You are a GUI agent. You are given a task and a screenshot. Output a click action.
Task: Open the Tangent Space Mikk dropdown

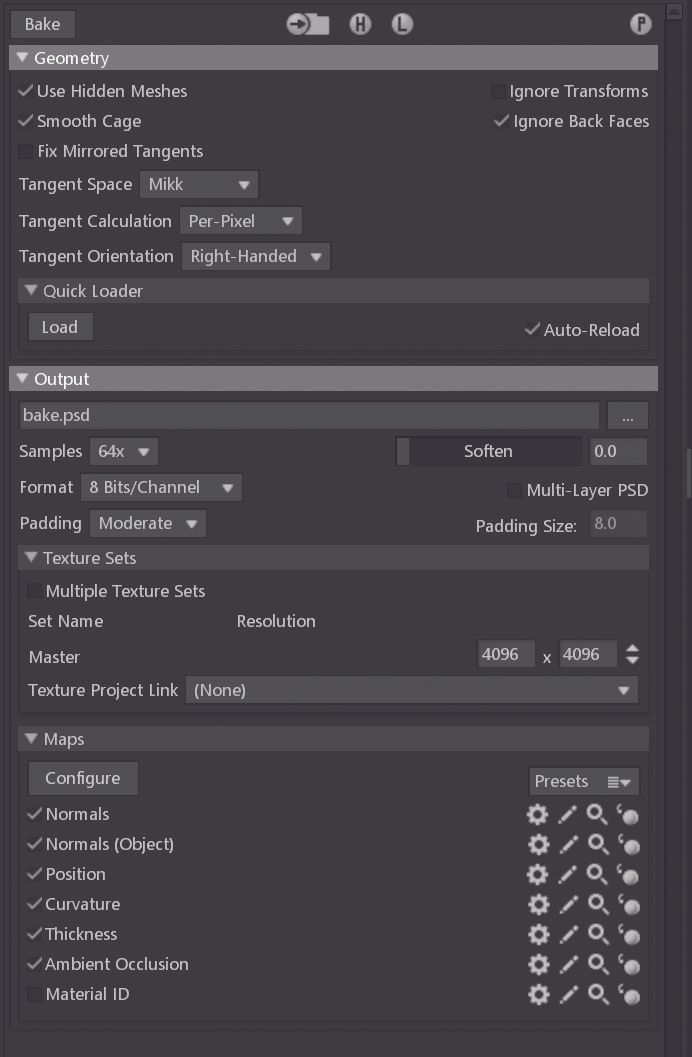click(198, 184)
